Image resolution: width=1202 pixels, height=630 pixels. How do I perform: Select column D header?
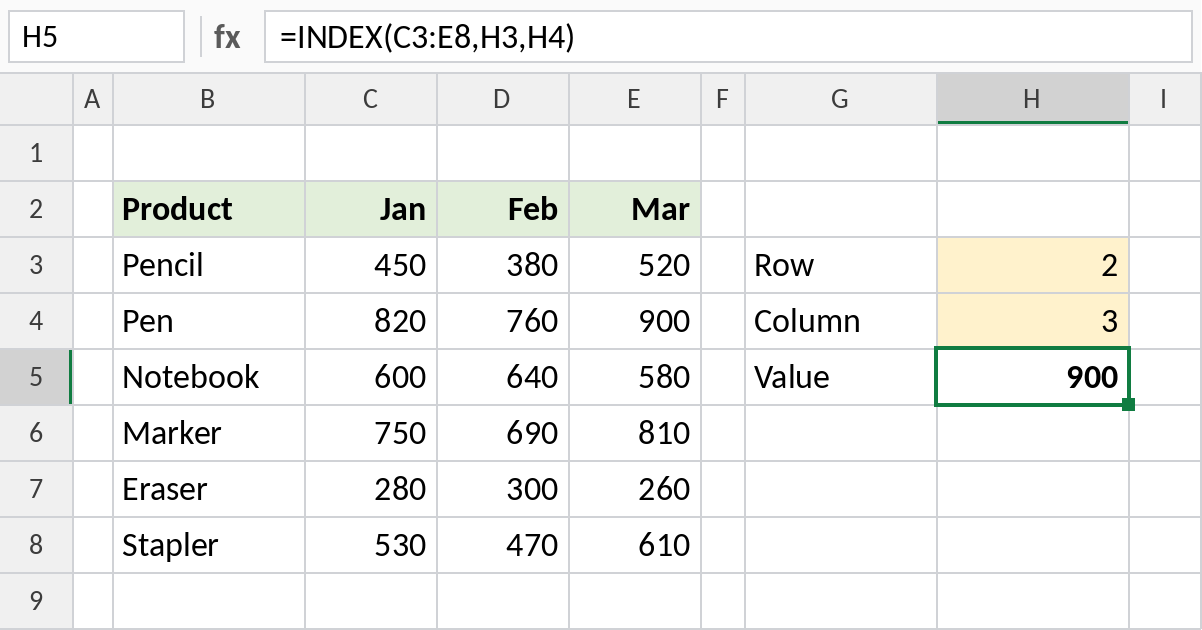click(x=503, y=99)
